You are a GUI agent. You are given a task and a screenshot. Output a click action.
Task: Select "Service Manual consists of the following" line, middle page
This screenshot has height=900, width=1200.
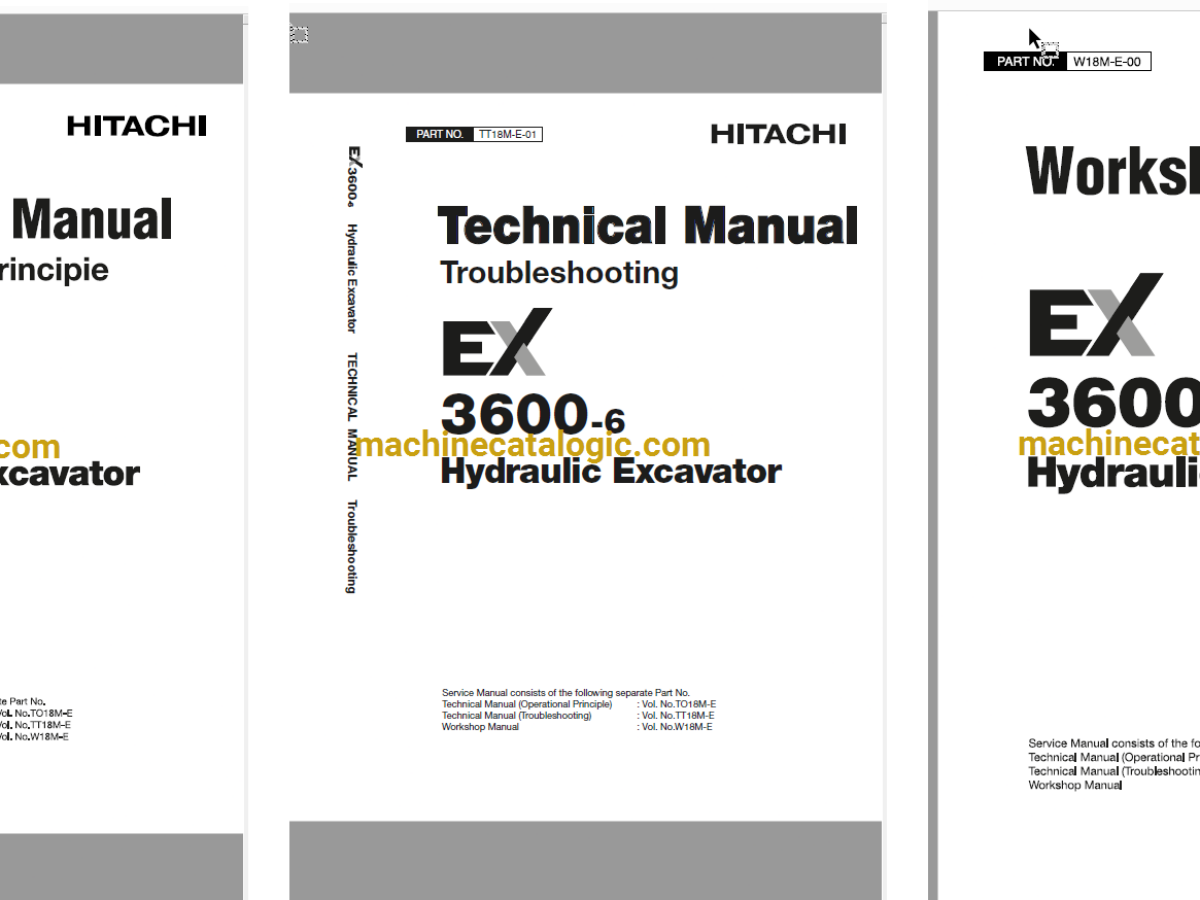[x=566, y=692]
